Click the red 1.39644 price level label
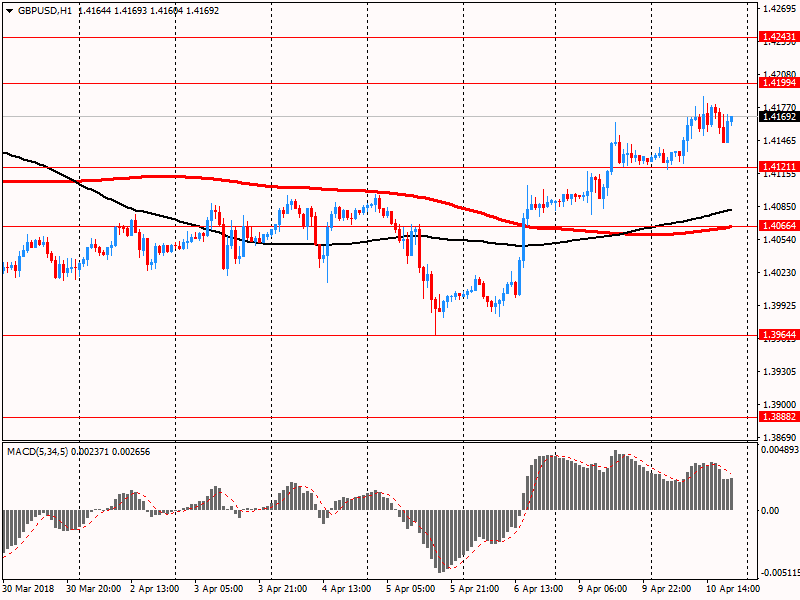Image resolution: width=800 pixels, height=600 pixels. click(778, 335)
